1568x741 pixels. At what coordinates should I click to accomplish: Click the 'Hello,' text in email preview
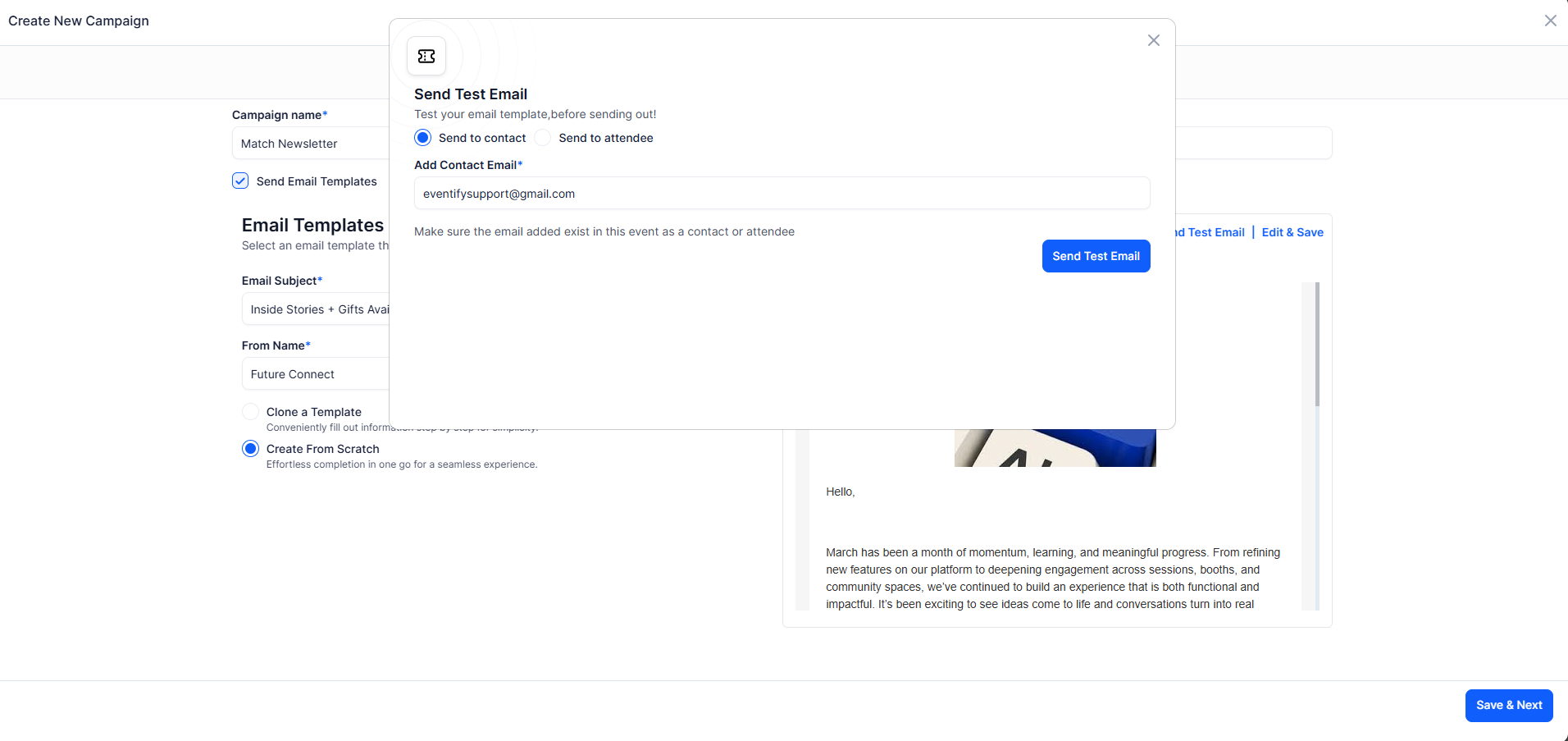tap(841, 492)
